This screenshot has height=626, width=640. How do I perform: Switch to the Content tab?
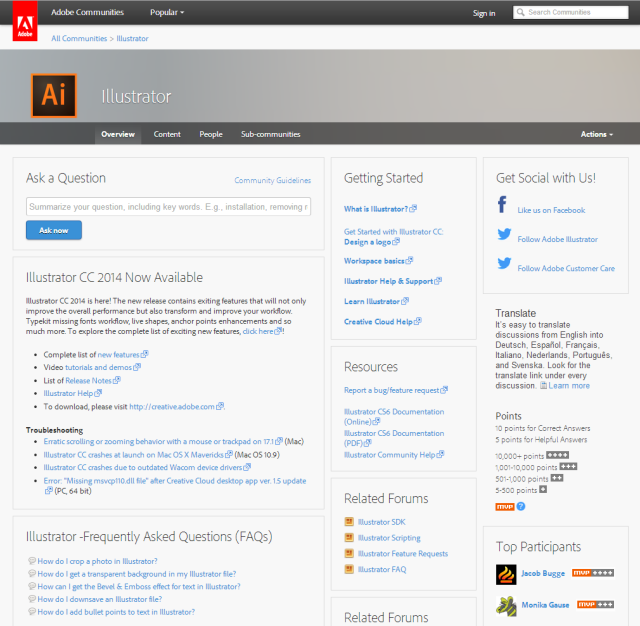click(167, 134)
